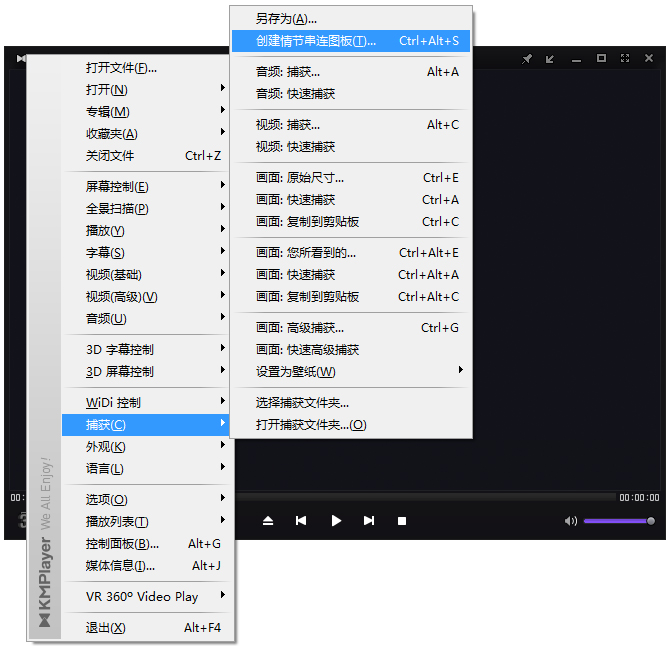The height and width of the screenshot is (646, 669).
Task: Expand the 收藏夹(A) submenu
Action: click(145, 134)
